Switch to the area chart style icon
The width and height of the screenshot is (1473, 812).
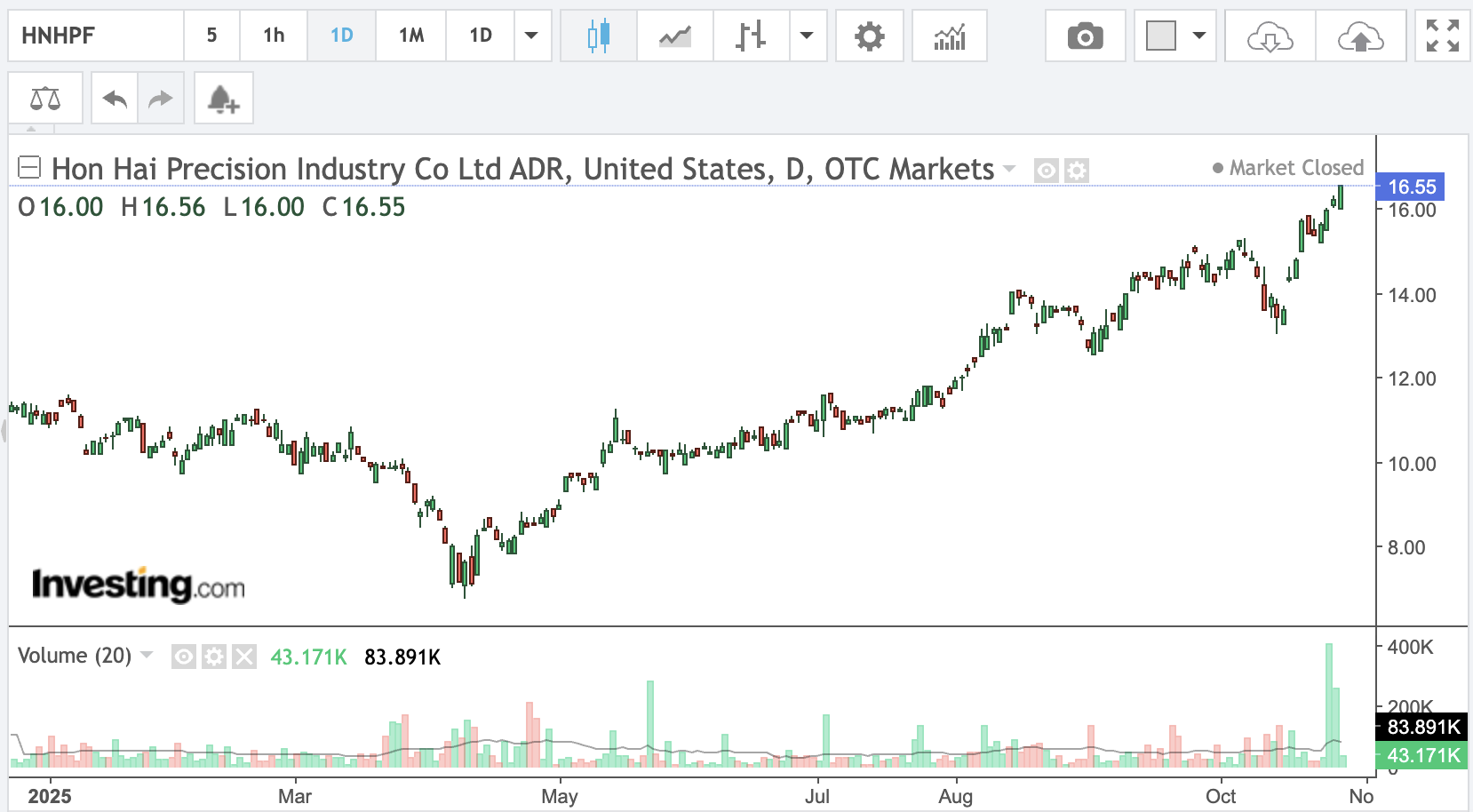pos(675,36)
